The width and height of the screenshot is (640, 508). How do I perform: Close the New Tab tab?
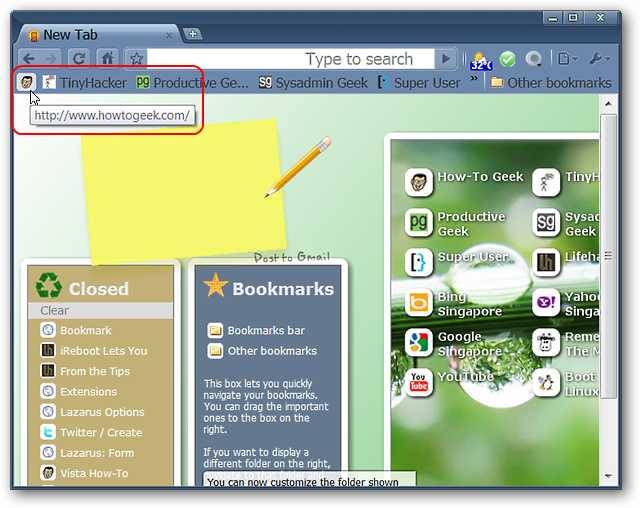pyautogui.click(x=169, y=36)
